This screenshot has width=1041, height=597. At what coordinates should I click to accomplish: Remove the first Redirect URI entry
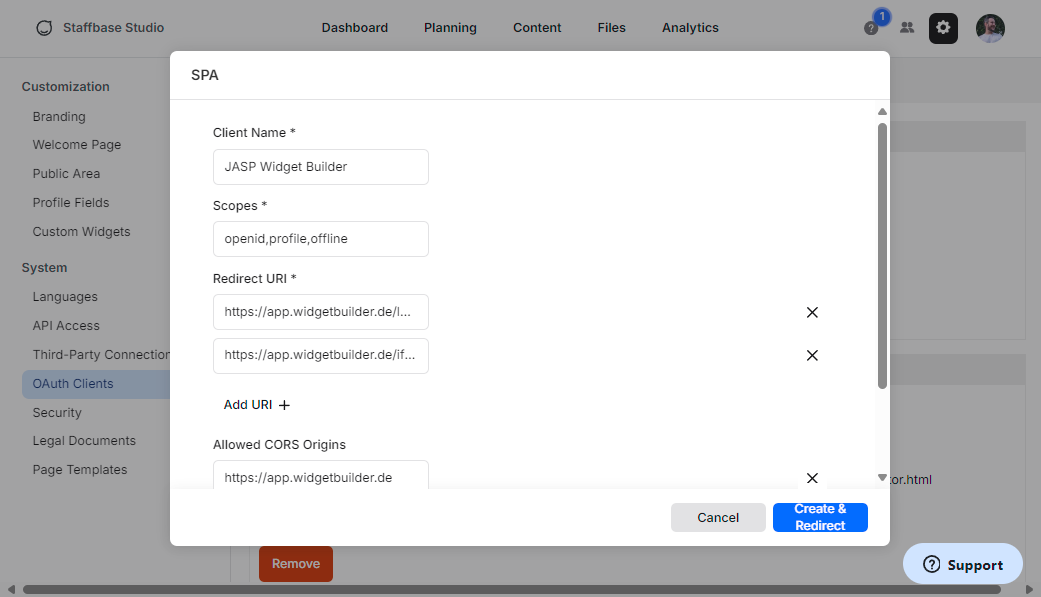(812, 312)
